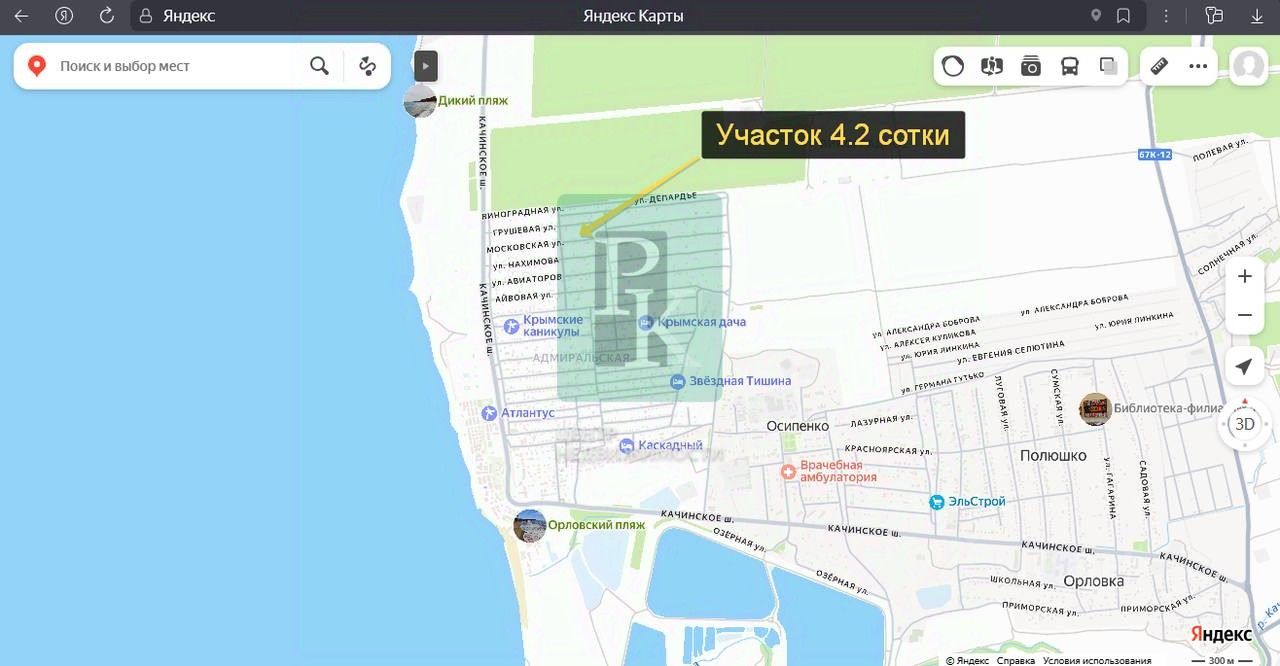This screenshot has height=666, width=1280.
Task: Reload the page with the refresh icon
Action: coord(107,16)
